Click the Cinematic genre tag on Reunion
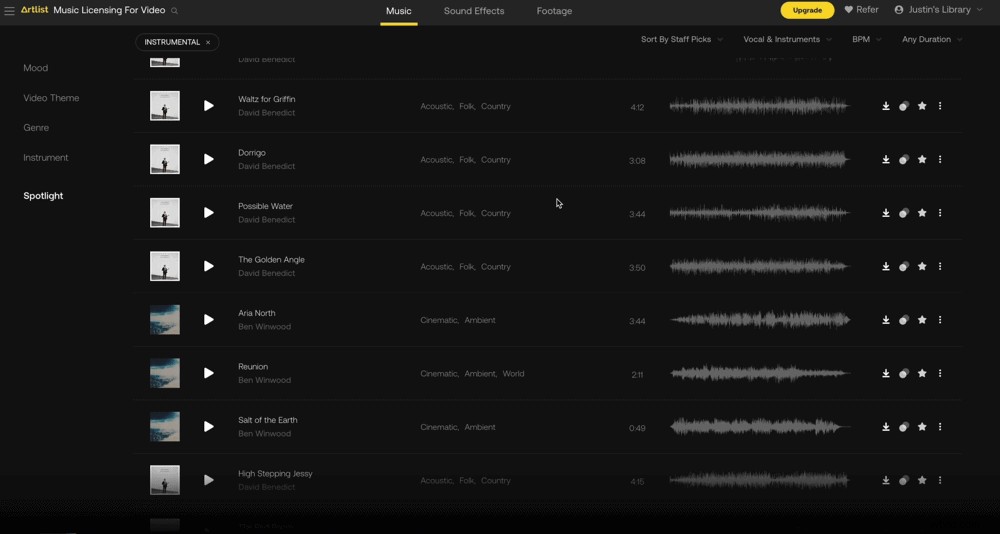Viewport: 1000px width, 534px height. point(439,374)
